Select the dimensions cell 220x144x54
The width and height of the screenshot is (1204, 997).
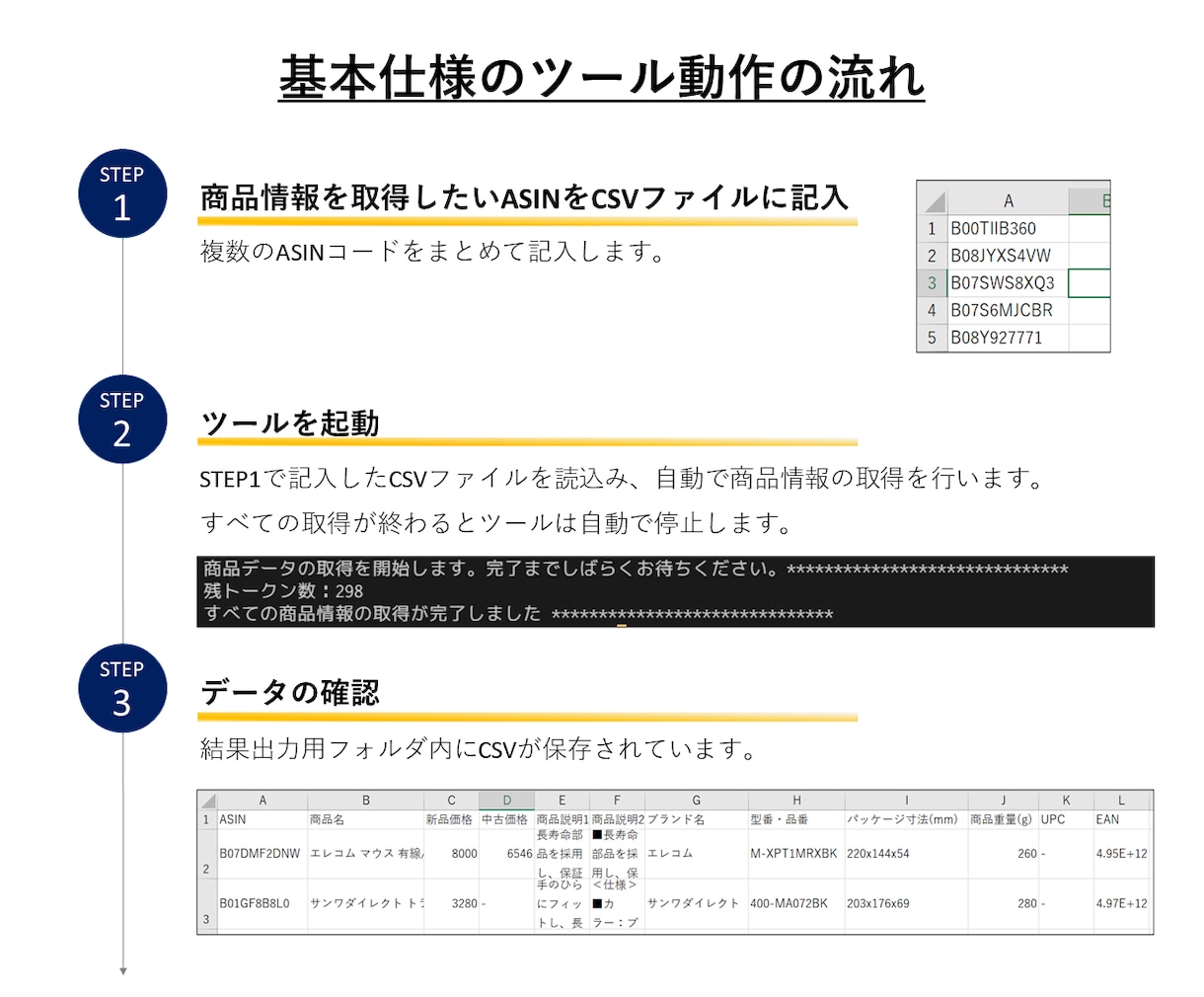pyautogui.click(x=906, y=854)
